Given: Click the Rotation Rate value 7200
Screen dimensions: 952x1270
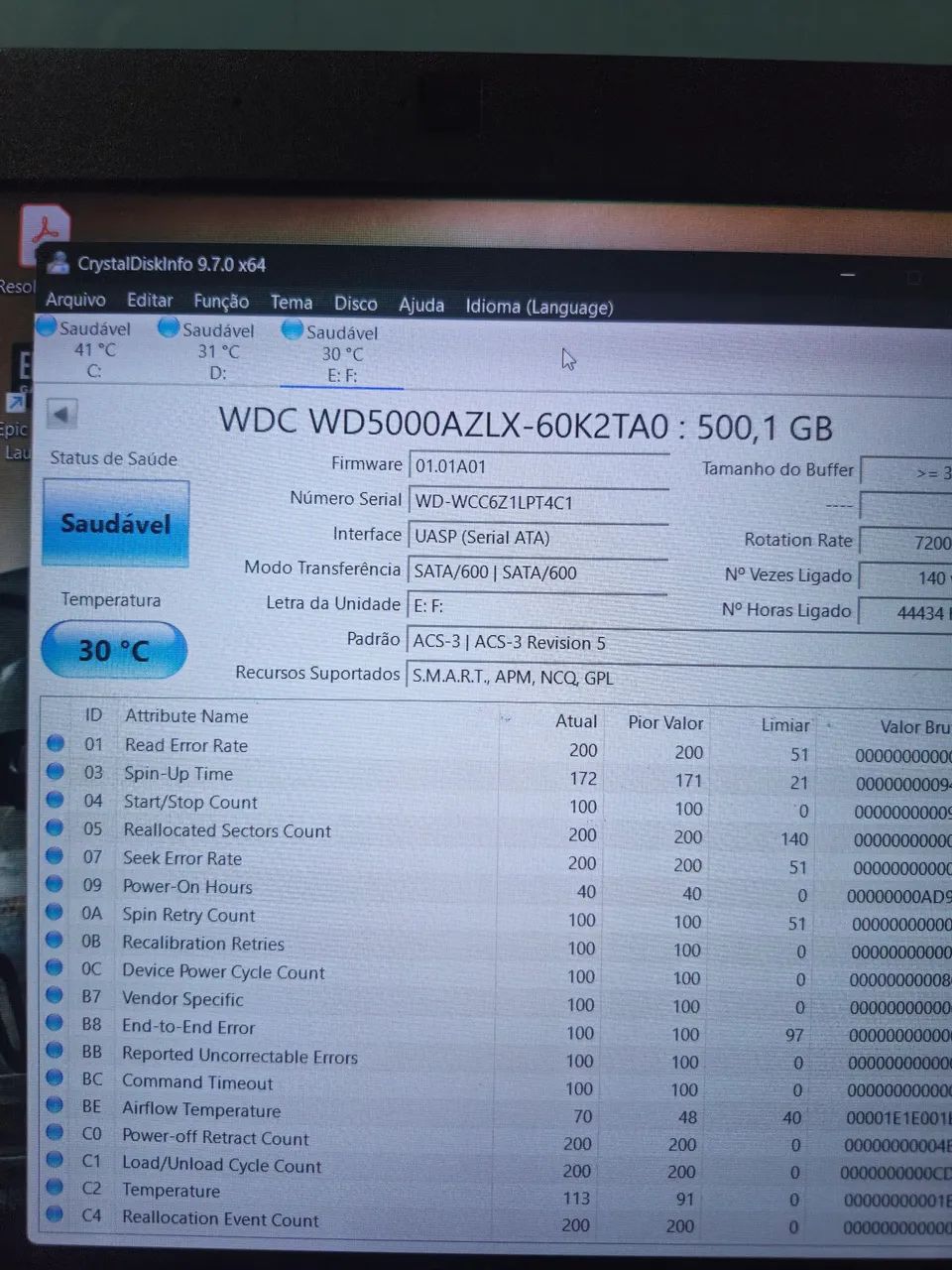Looking at the screenshot, I should 906,543.
